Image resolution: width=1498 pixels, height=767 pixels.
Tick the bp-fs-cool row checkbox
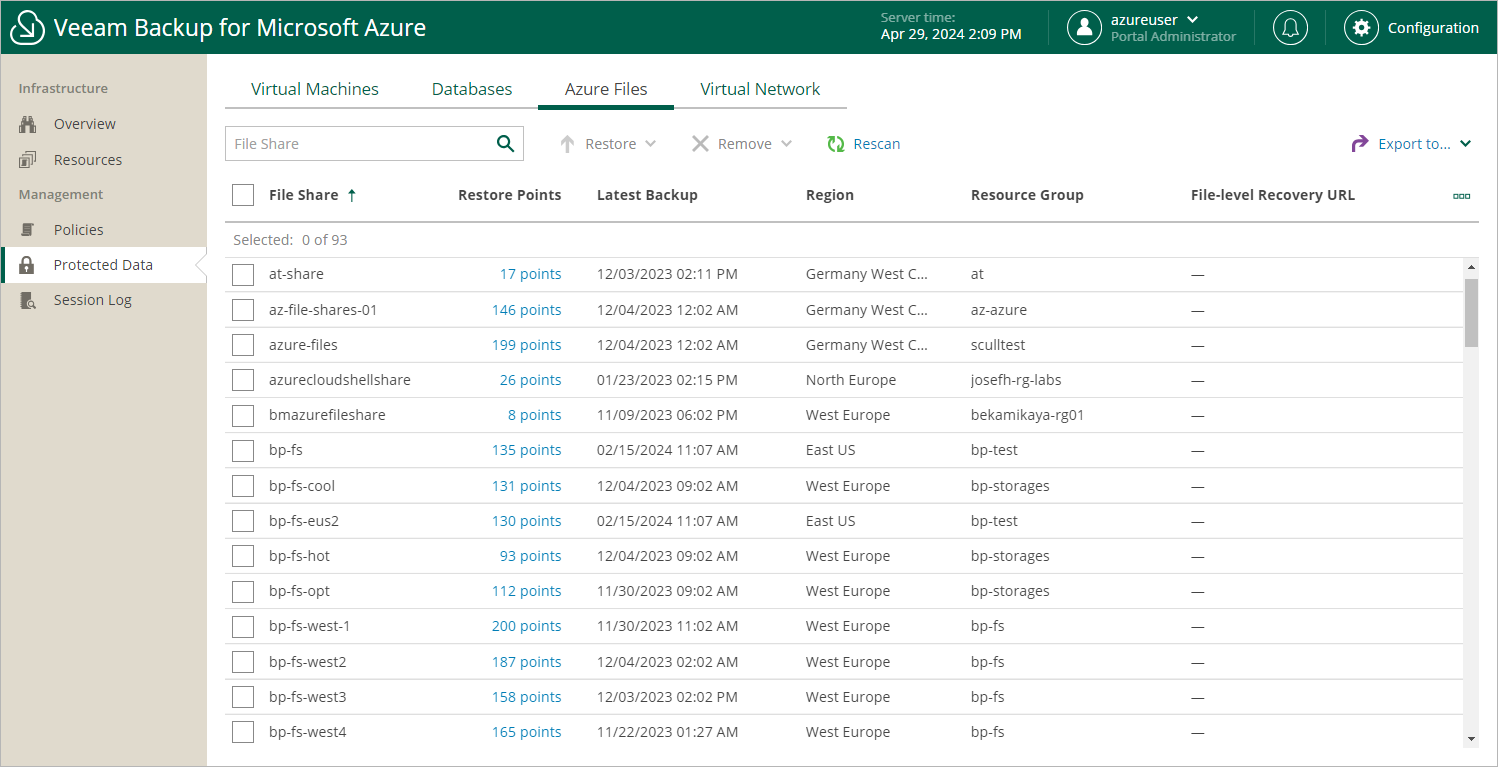pos(243,486)
